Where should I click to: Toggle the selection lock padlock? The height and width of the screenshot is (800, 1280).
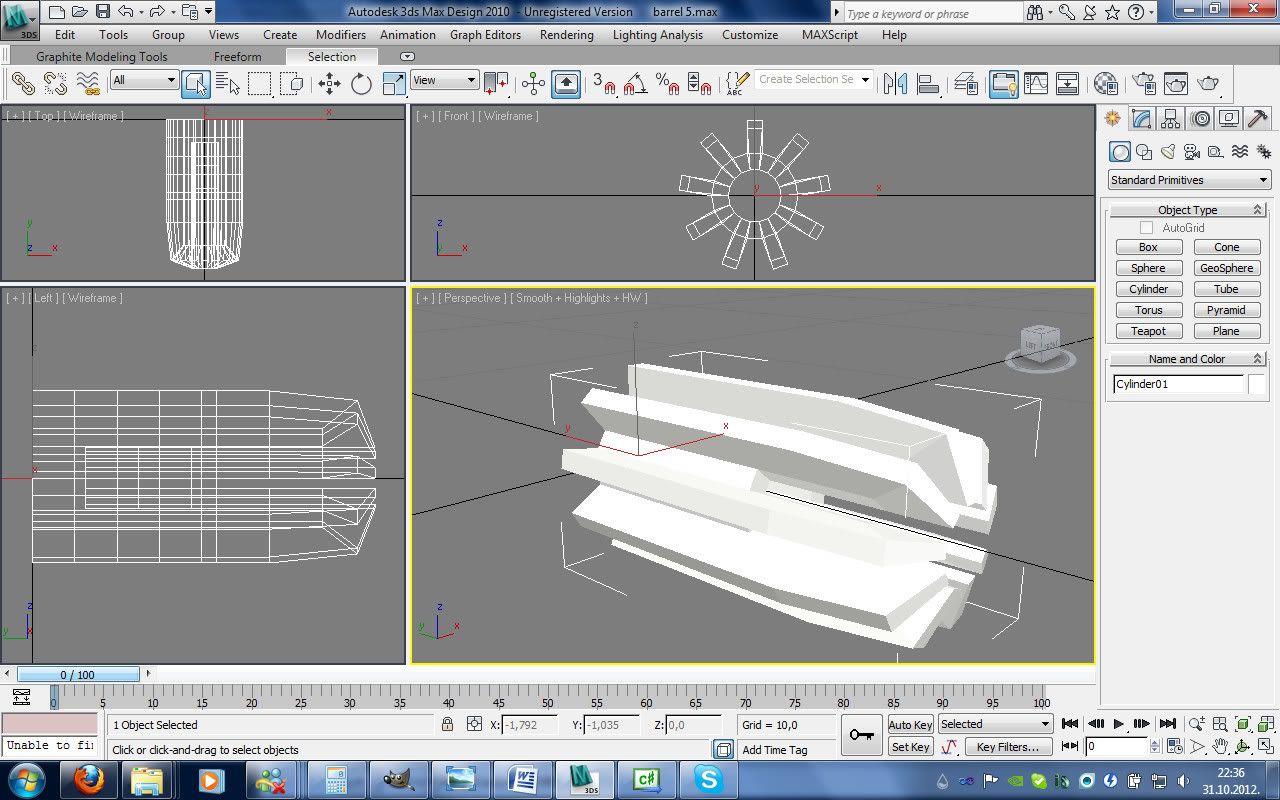tap(447, 725)
